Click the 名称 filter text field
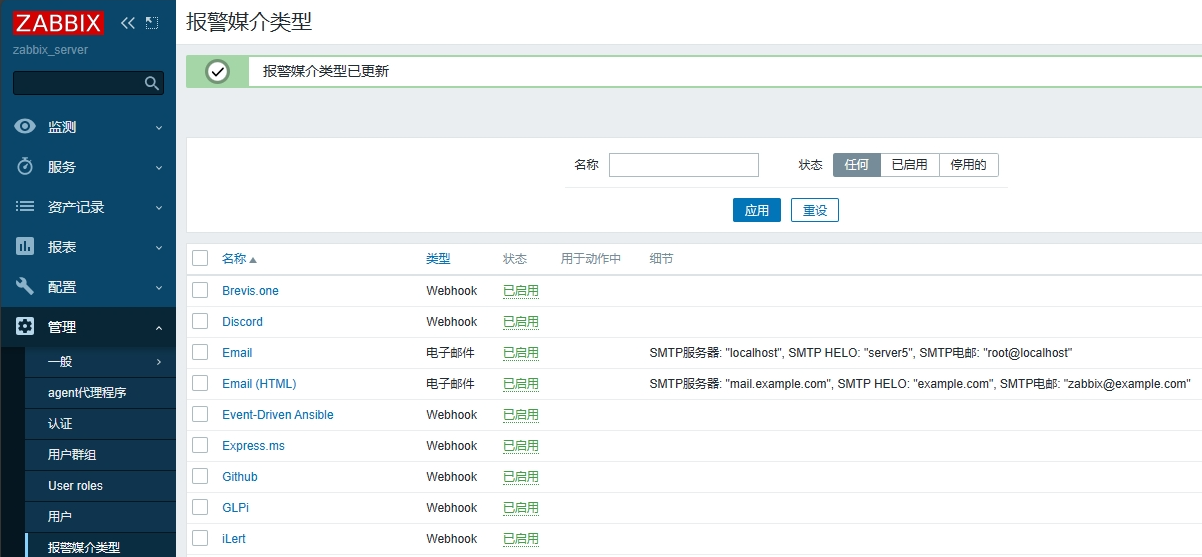The width and height of the screenshot is (1202, 557). [x=684, y=165]
